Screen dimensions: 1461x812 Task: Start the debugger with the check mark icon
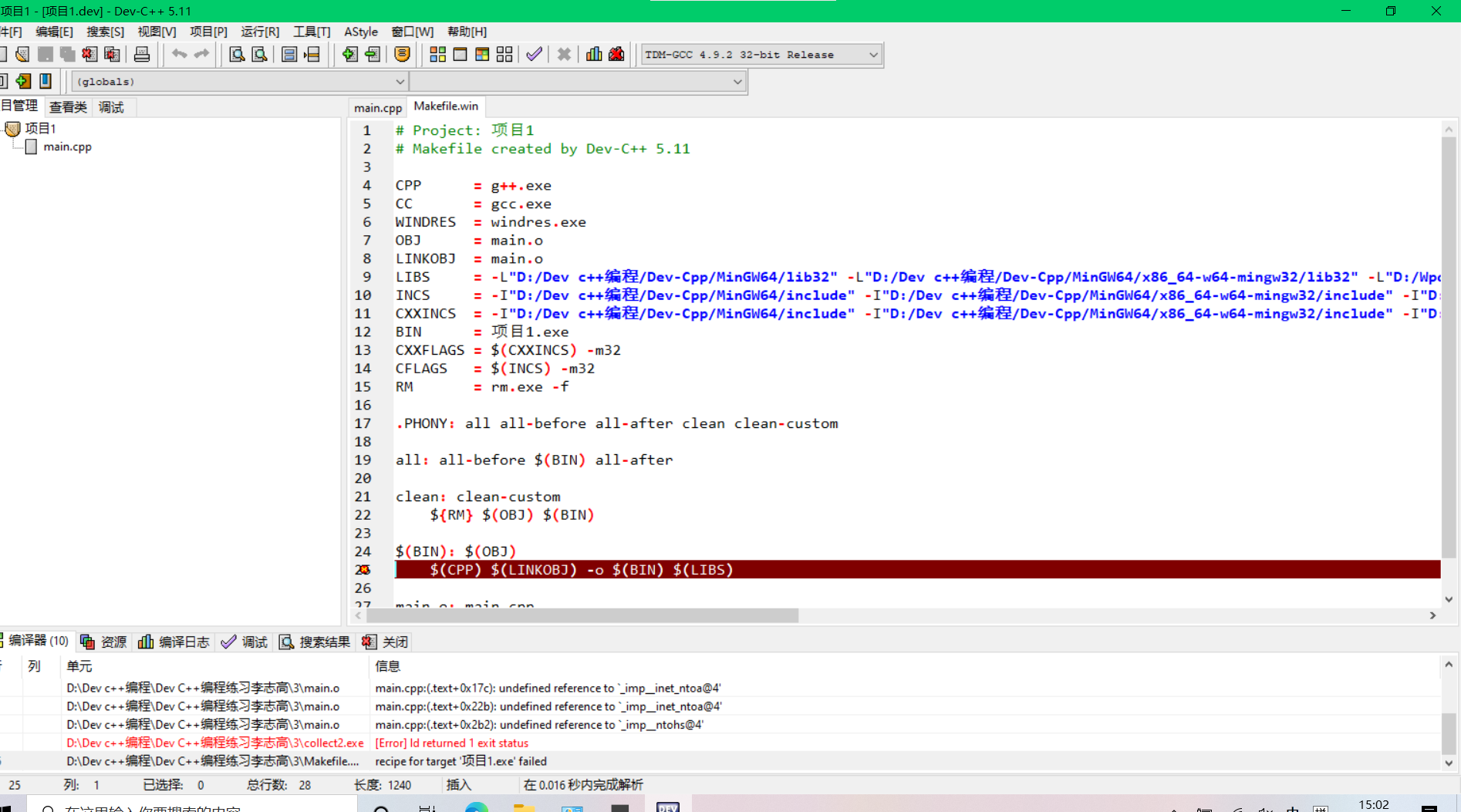534,54
